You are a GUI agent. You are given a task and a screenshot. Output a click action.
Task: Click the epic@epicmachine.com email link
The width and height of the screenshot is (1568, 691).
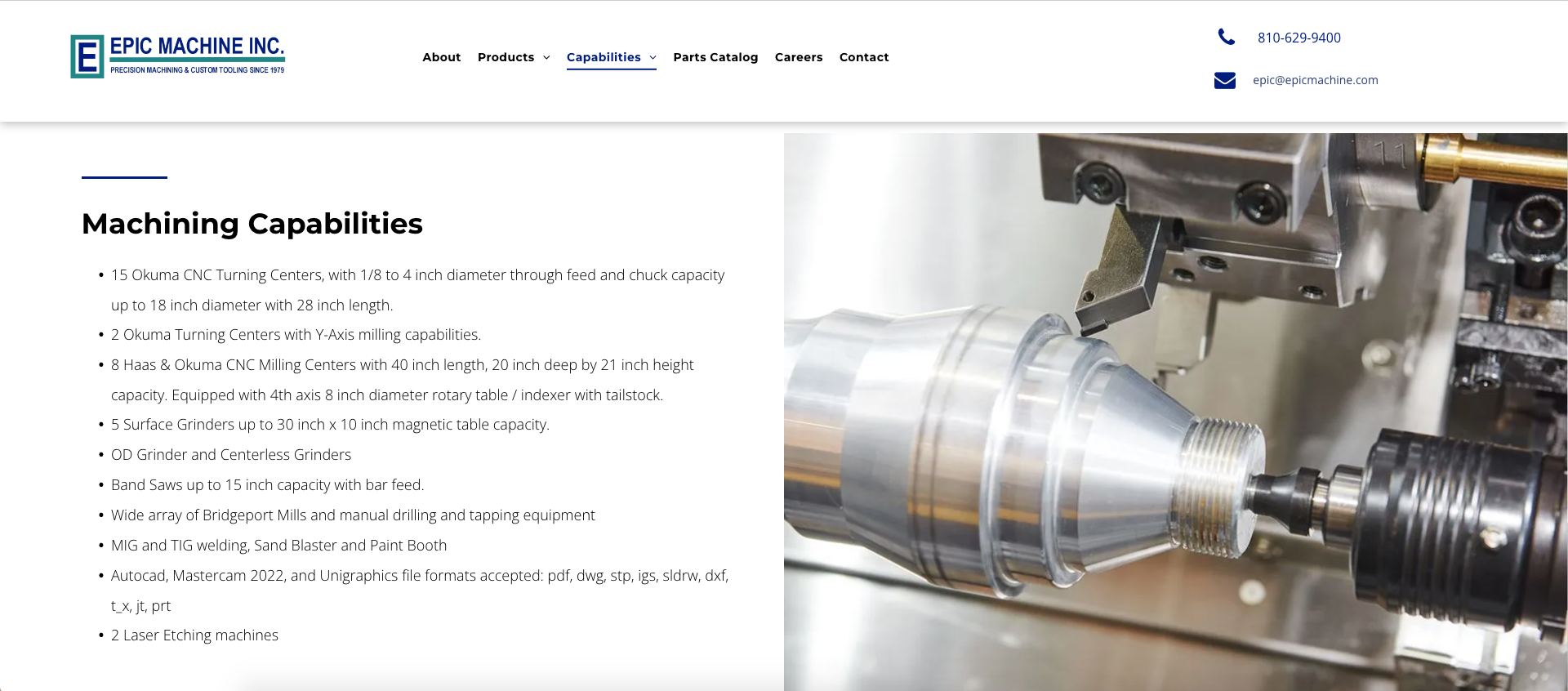click(1315, 80)
